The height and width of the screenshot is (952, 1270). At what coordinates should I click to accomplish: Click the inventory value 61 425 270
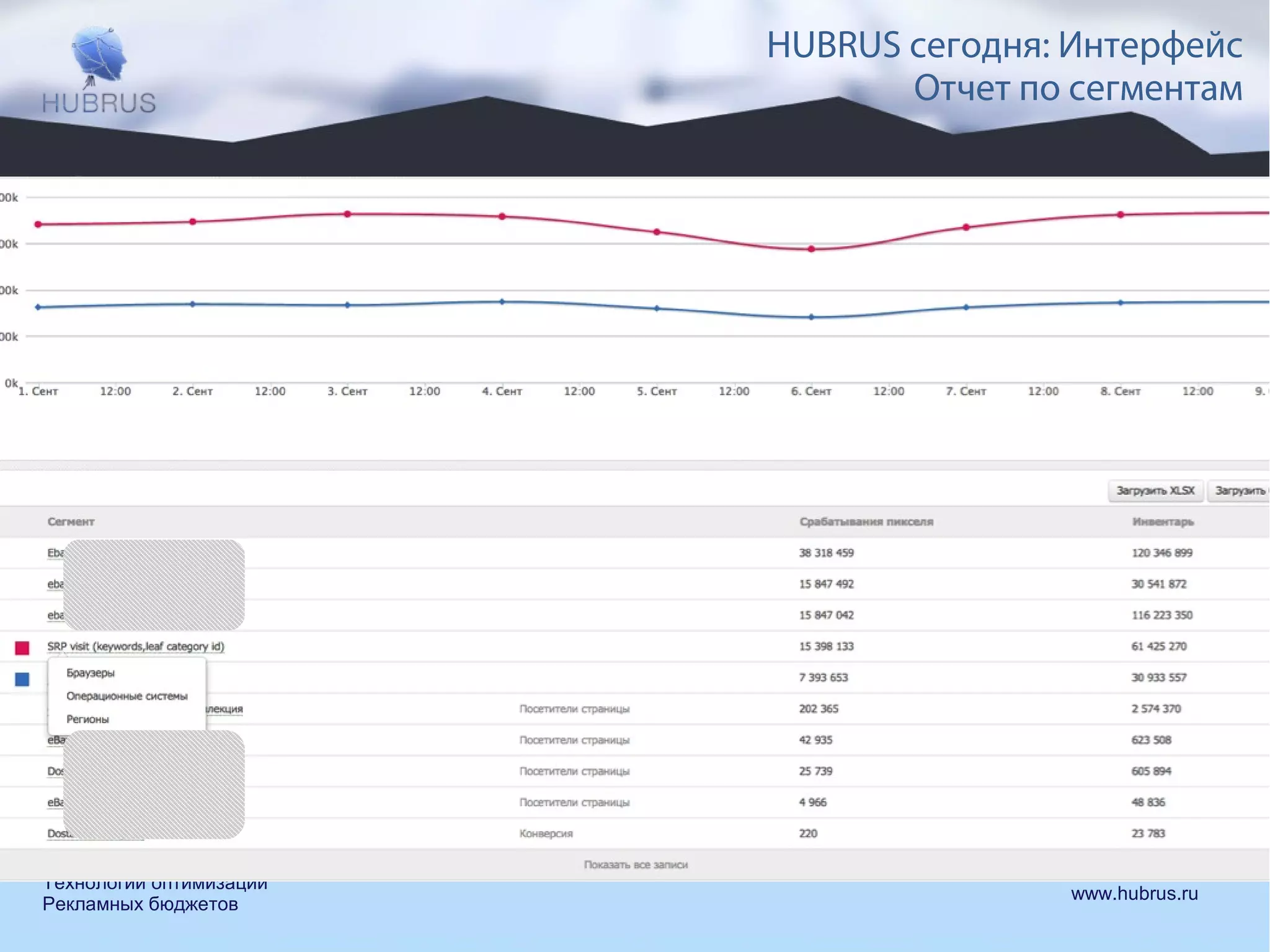[1159, 646]
